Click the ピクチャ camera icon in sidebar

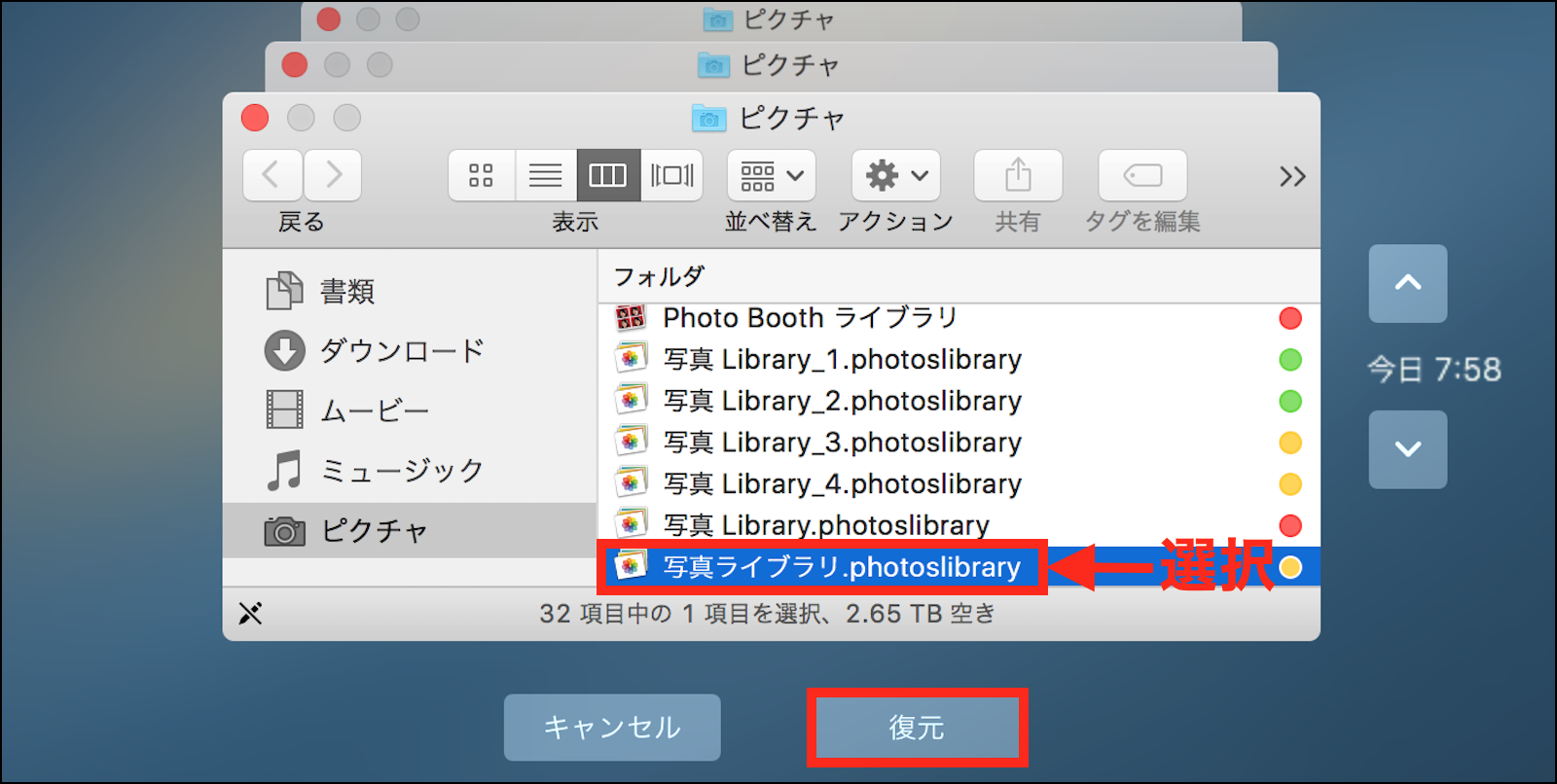pos(284,531)
